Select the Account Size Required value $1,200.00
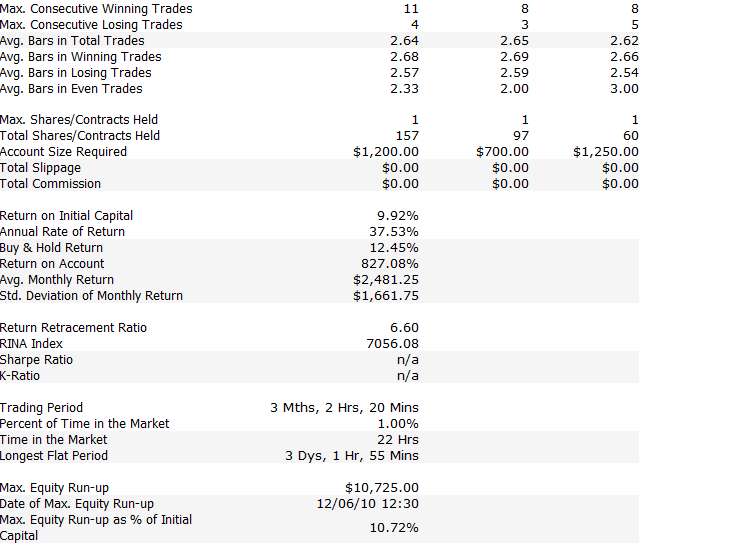748x558 pixels. (386, 152)
